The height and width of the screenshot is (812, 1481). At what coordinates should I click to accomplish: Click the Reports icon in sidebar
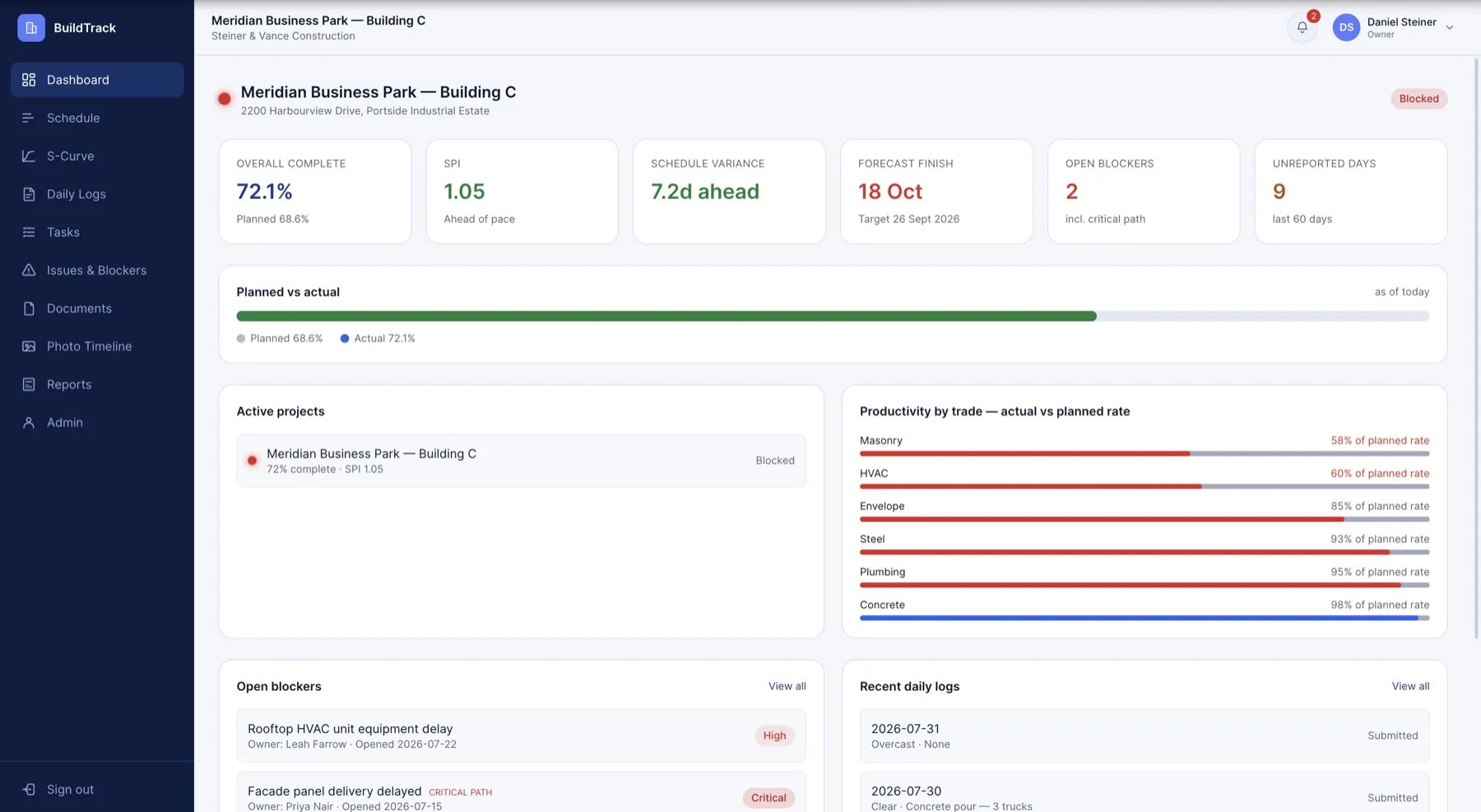point(29,384)
